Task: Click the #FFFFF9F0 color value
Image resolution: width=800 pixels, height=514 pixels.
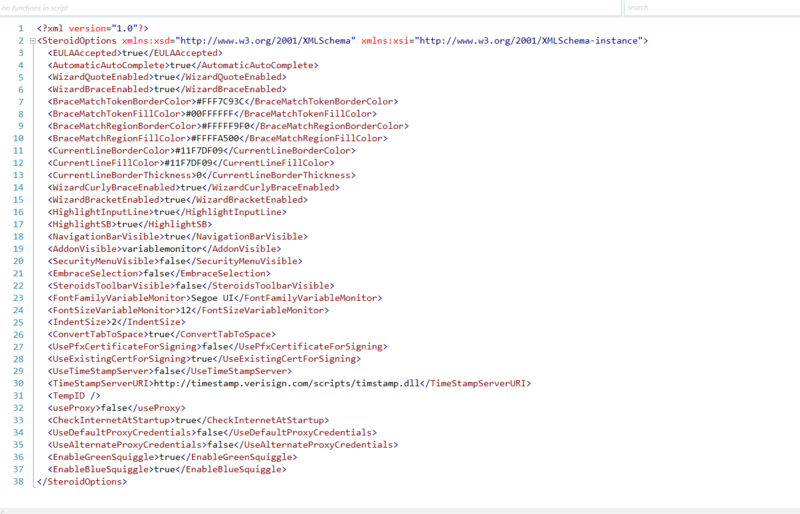Action: coord(226,126)
